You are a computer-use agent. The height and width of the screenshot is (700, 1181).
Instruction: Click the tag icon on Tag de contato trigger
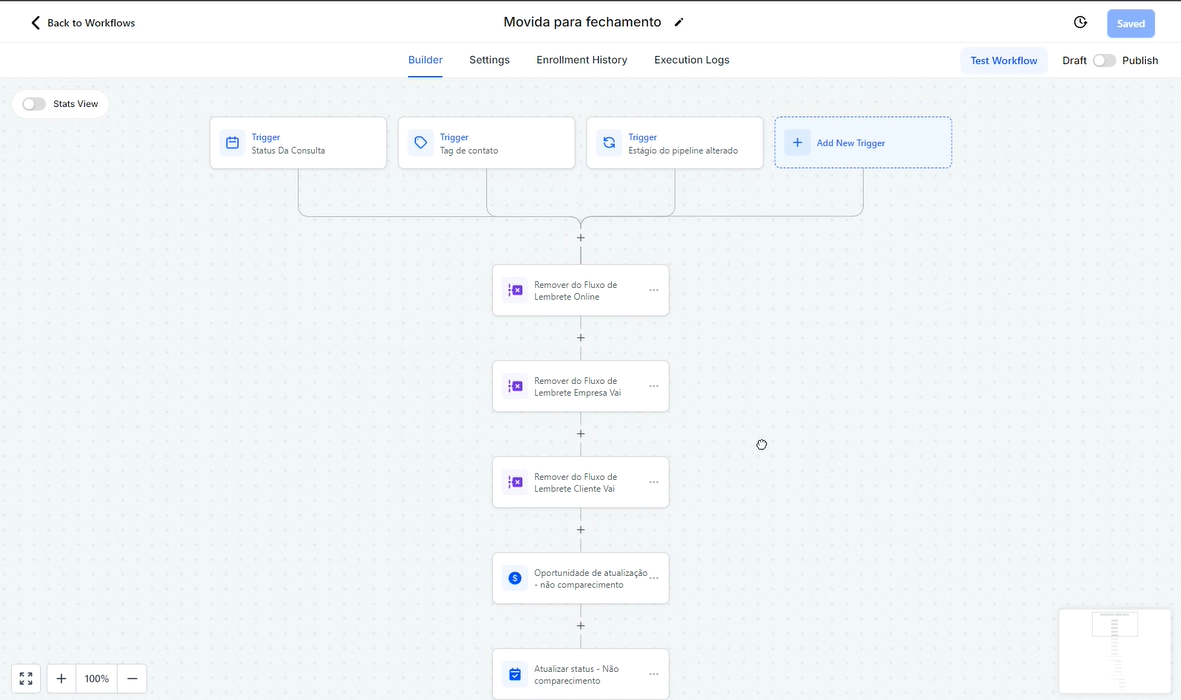tap(421, 143)
